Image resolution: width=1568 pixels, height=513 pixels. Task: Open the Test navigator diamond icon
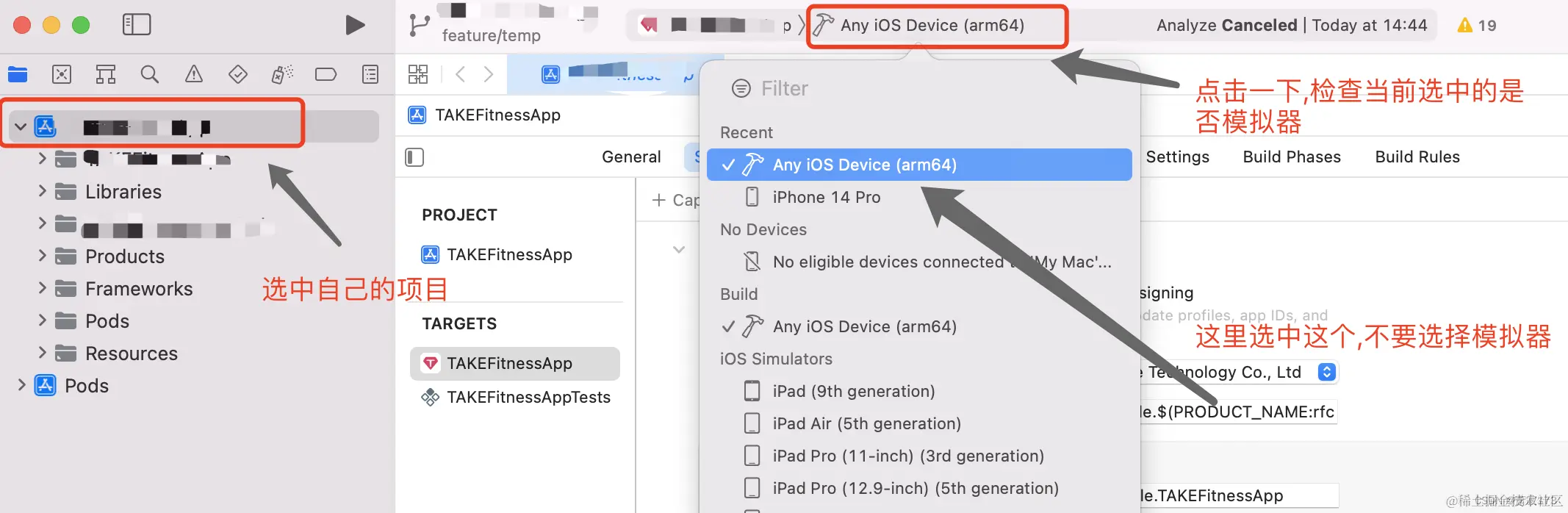[238, 74]
